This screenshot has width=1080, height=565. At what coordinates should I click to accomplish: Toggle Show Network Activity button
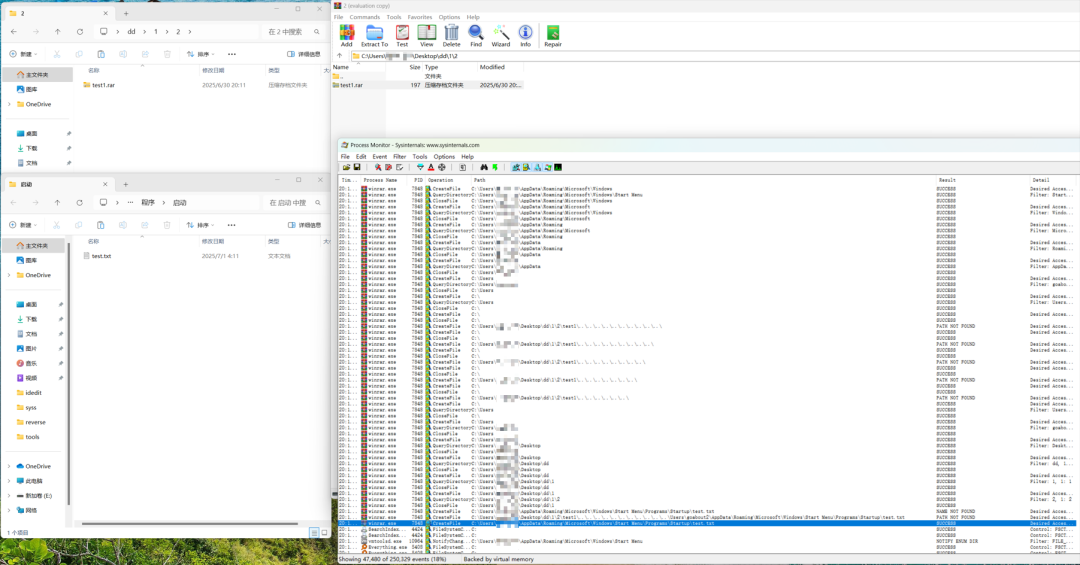coord(537,167)
